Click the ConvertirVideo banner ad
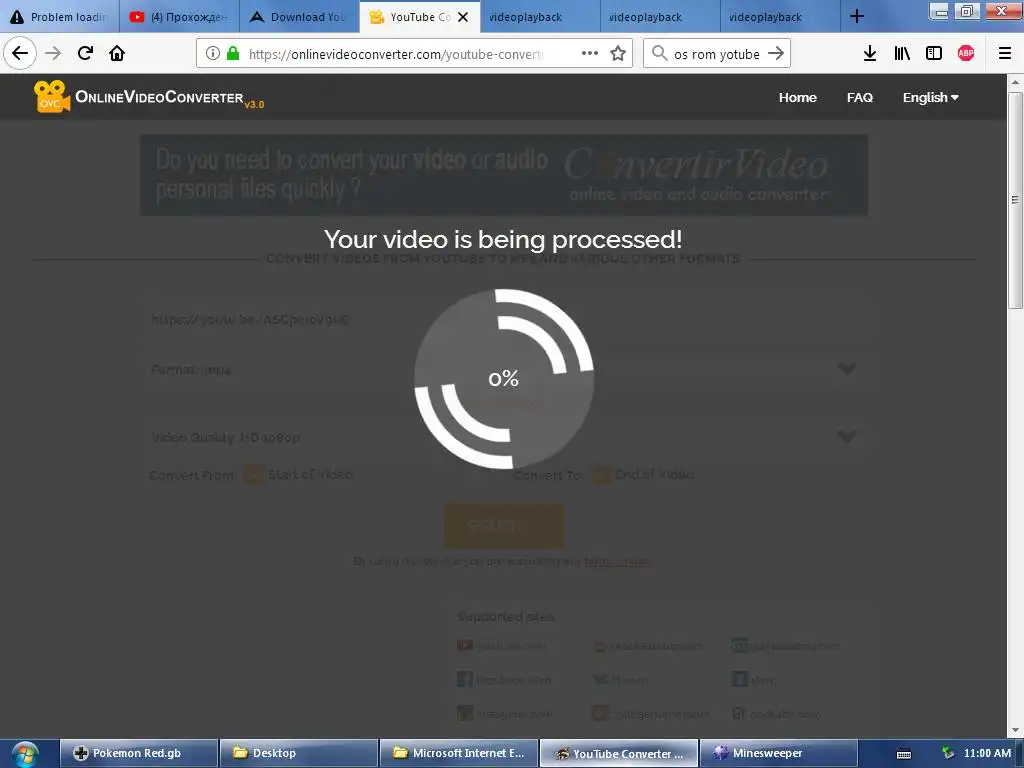1024x768 pixels. [x=504, y=175]
